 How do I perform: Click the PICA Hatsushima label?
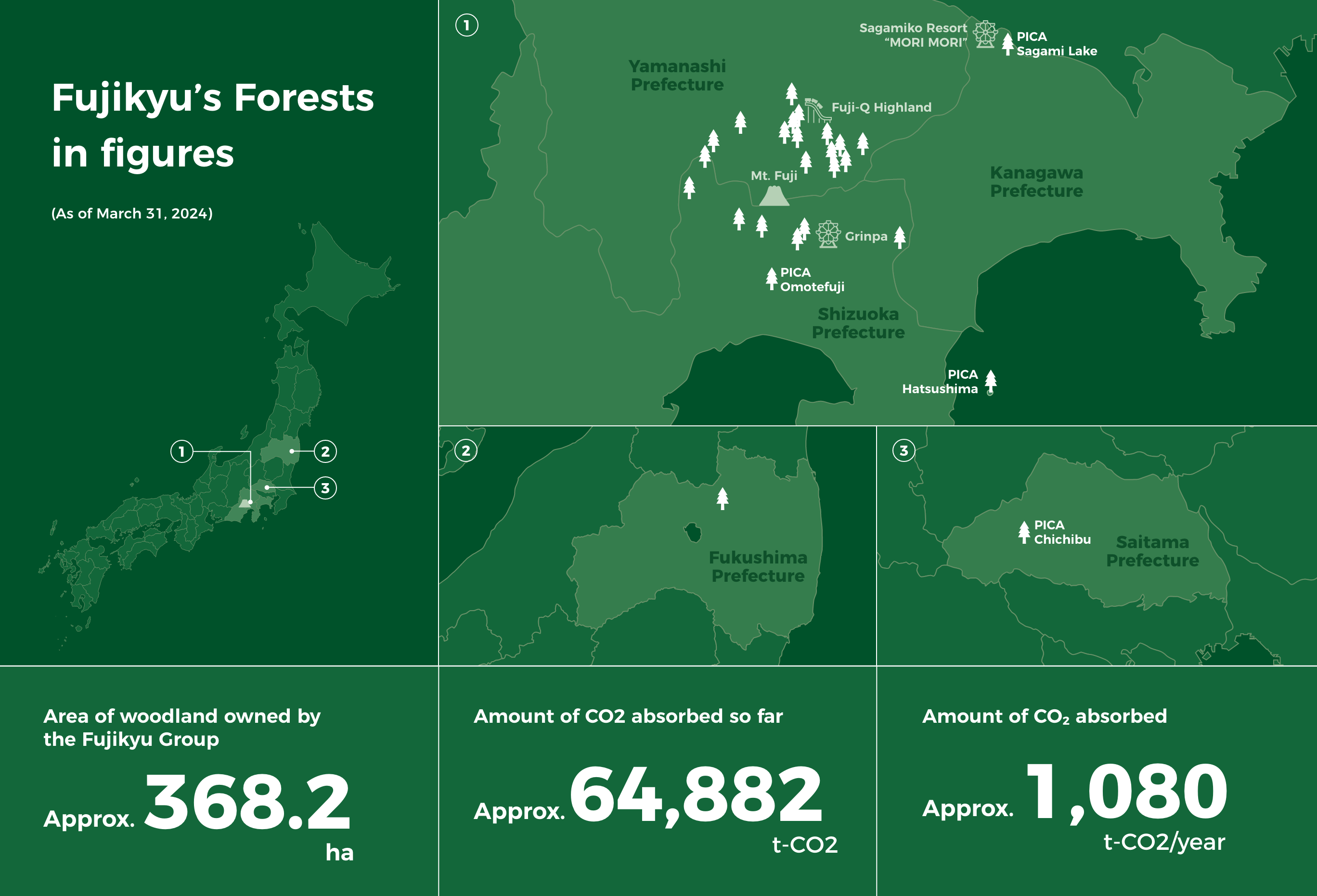(940, 382)
